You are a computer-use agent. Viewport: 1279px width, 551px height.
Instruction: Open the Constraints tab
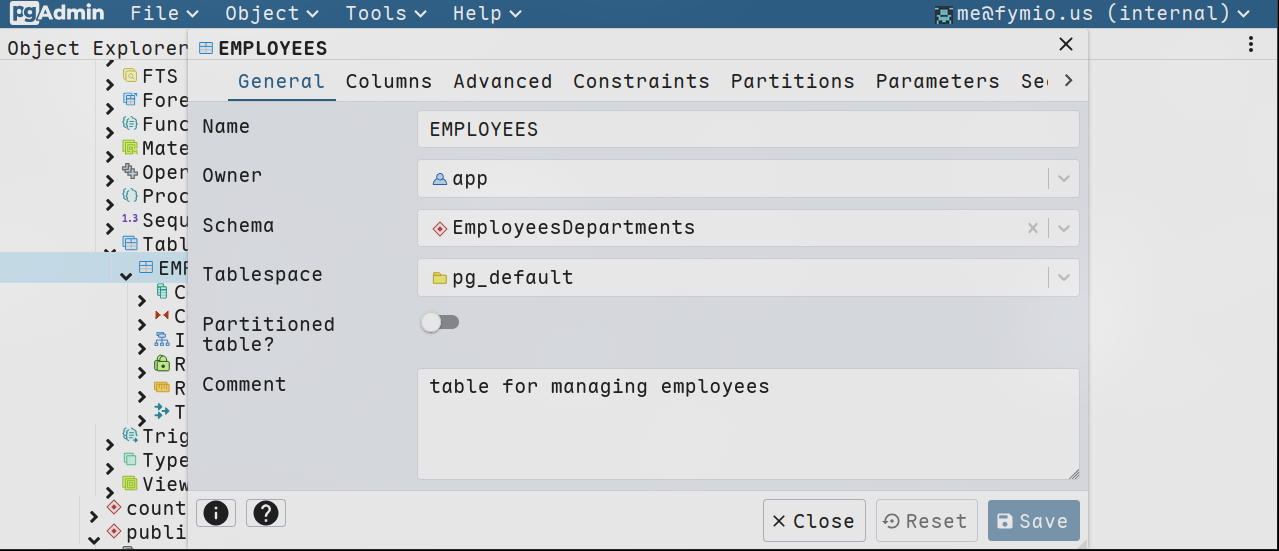(x=641, y=81)
